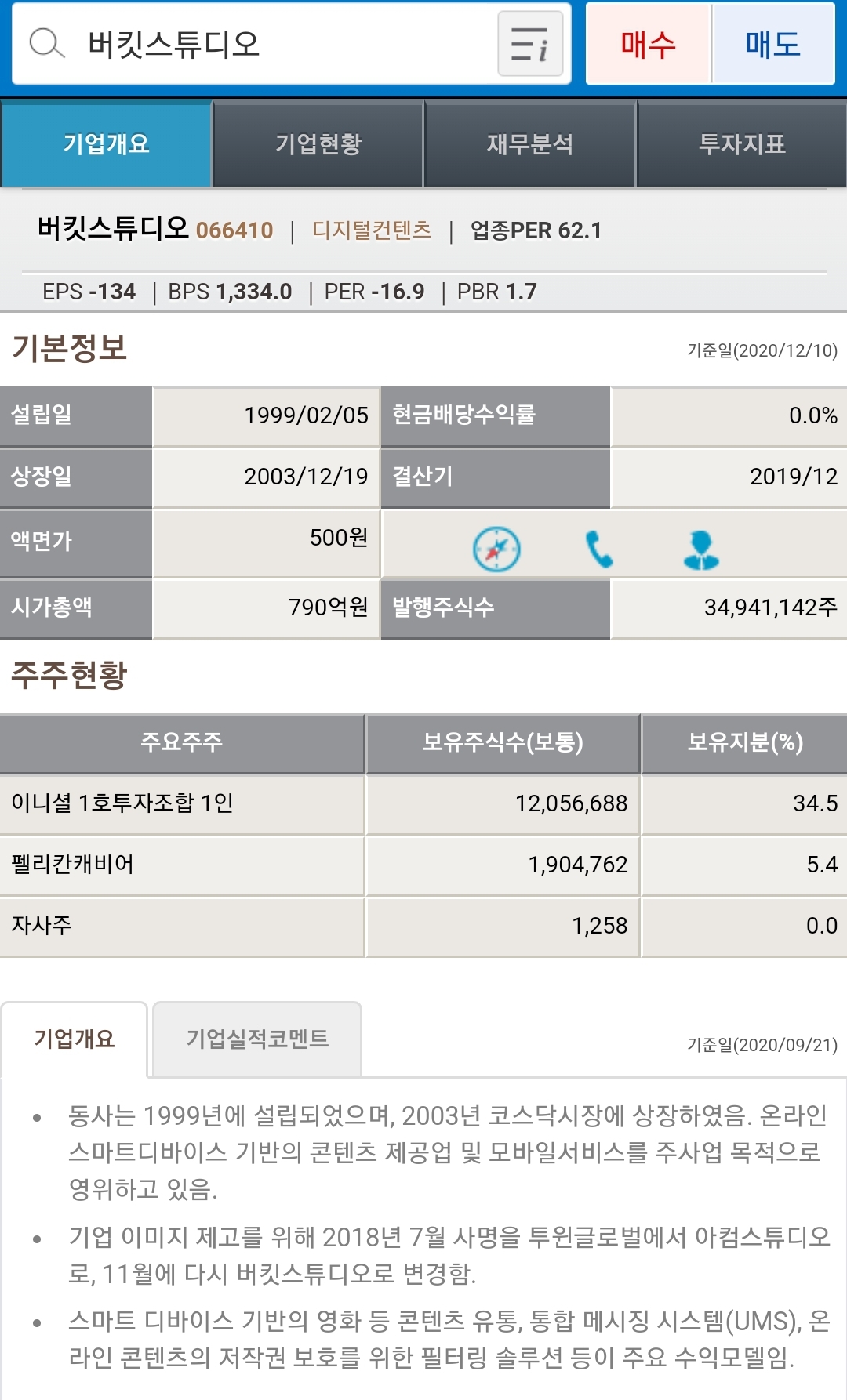Tap the EPS -134 value
Viewport: 847px width, 1400px height.
(x=89, y=292)
